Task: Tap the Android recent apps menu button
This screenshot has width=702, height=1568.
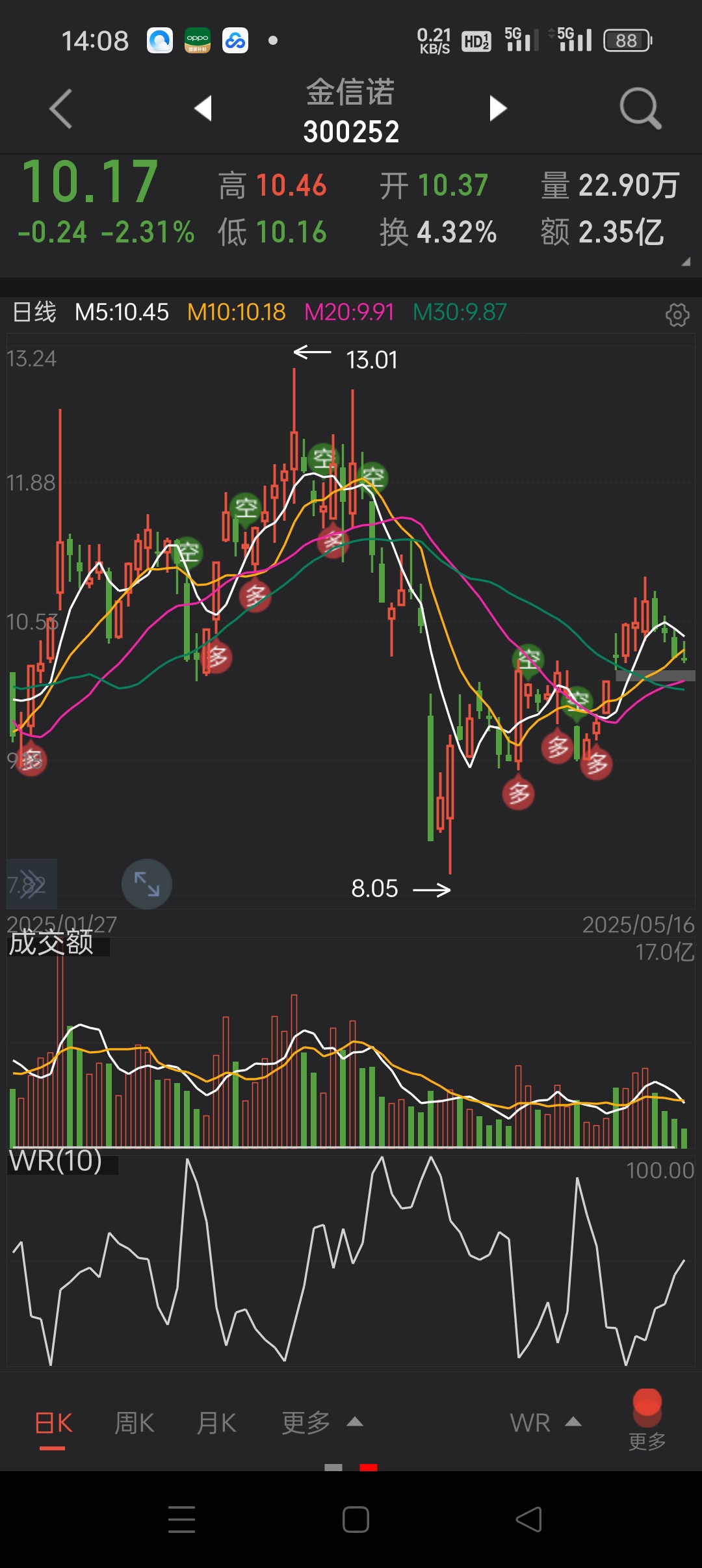Action: tap(181, 1519)
